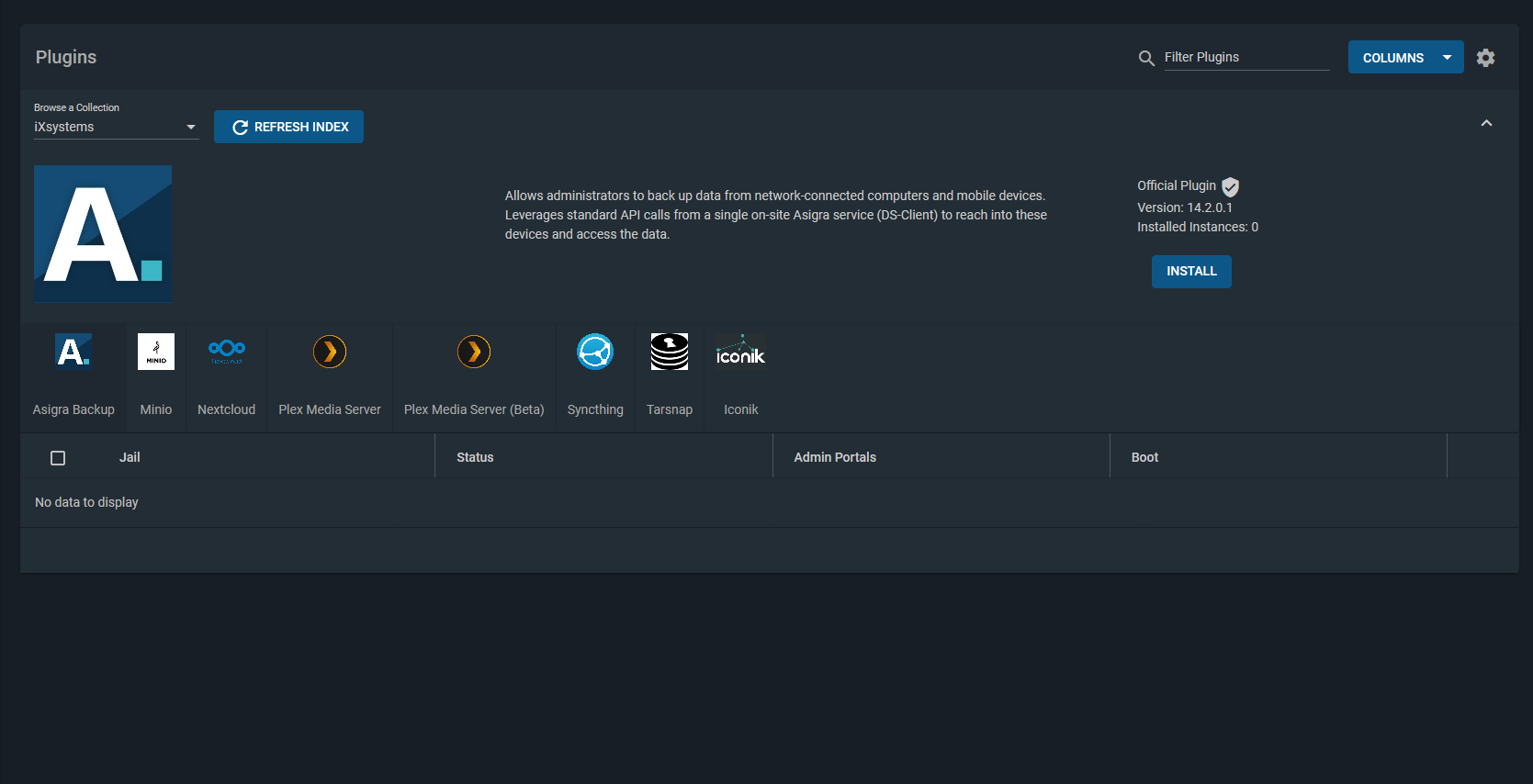Select the Tarsnap plugin icon
Viewport: 1533px width, 784px height.
point(670,352)
